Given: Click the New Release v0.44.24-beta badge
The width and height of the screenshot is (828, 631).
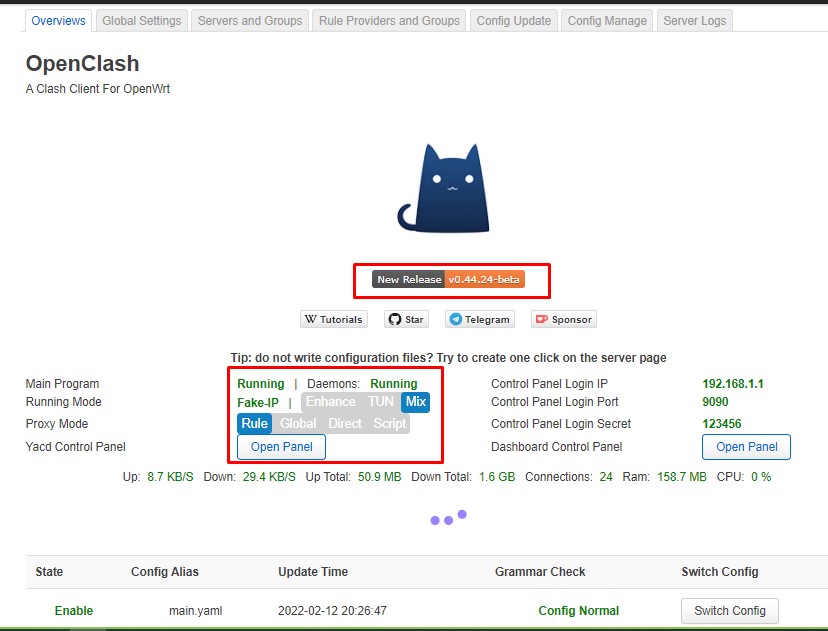Looking at the screenshot, I should [x=448, y=279].
